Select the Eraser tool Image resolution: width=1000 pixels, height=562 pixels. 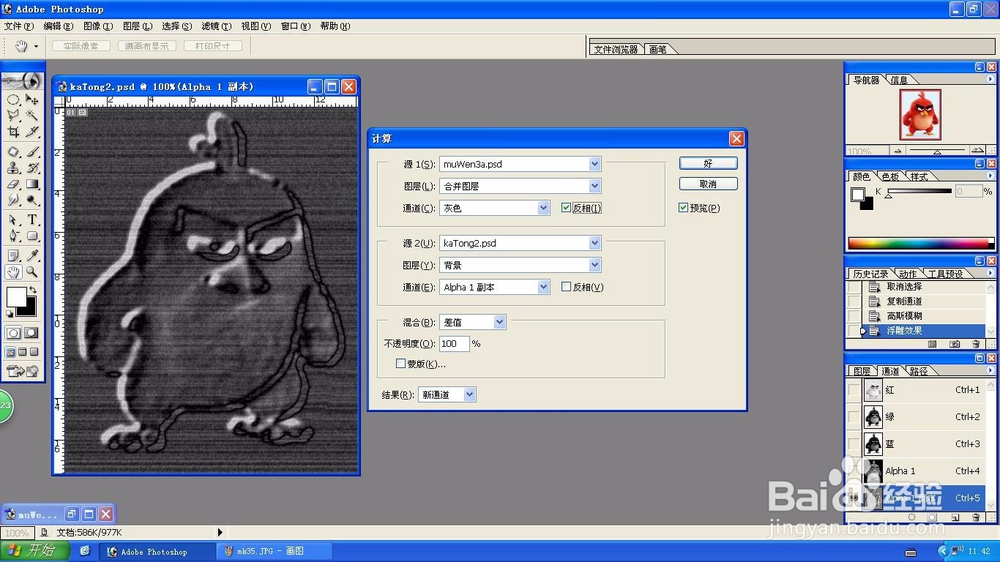click(x=13, y=184)
